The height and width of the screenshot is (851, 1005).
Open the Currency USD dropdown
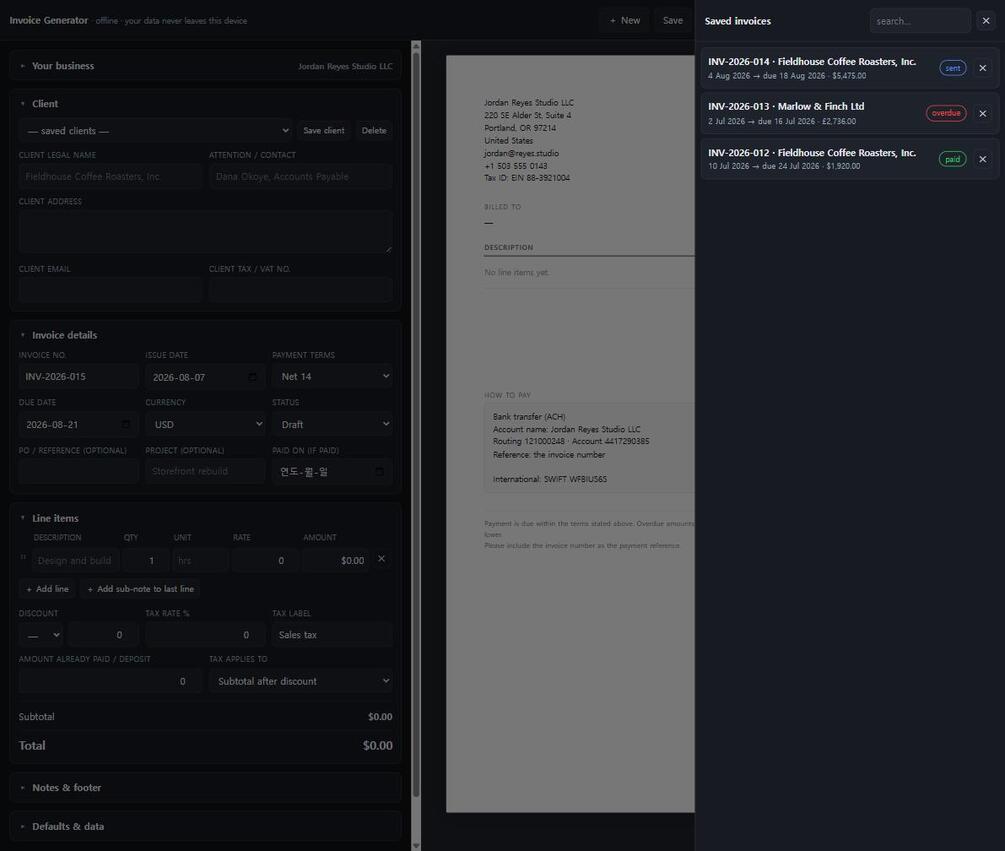pyautogui.click(x=205, y=424)
